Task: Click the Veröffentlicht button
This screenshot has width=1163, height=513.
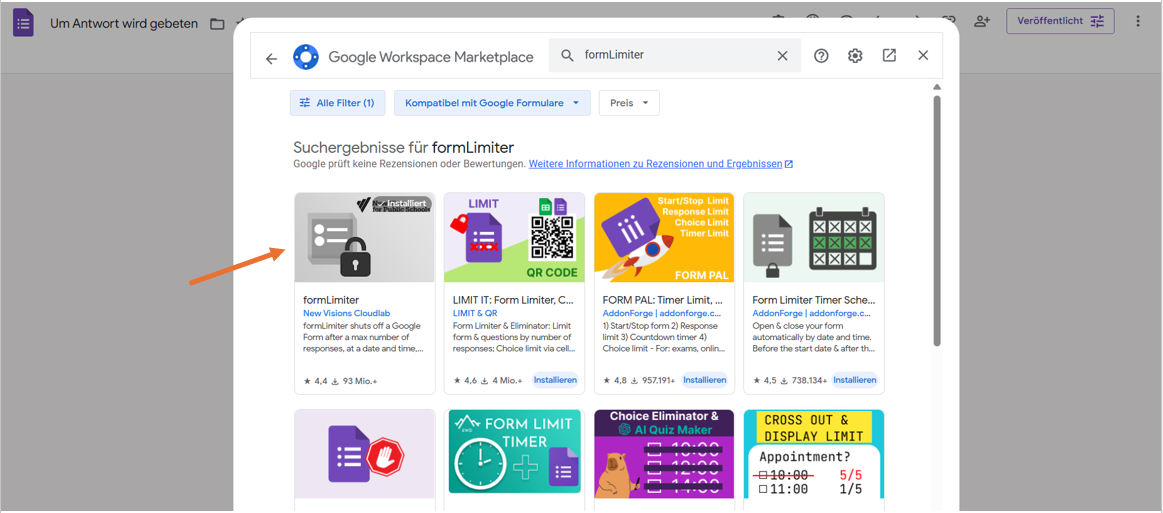Action: pyautogui.click(x=1060, y=21)
